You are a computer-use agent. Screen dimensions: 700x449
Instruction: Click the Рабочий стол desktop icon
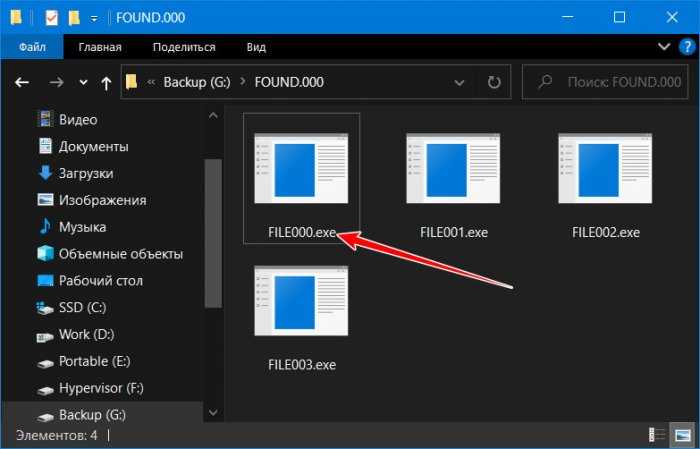click(x=45, y=281)
